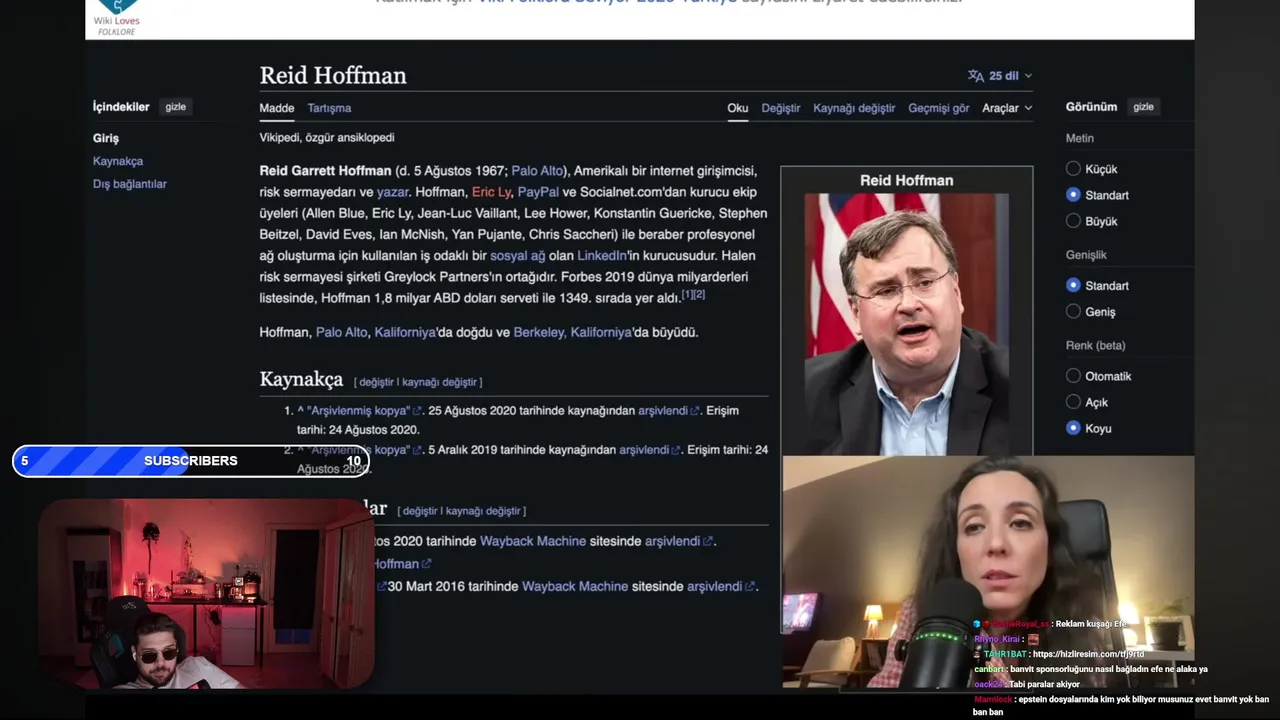This screenshot has height=720, width=1280.
Task: Click değiştir beside the partly hidden section heading
Action: tap(420, 511)
